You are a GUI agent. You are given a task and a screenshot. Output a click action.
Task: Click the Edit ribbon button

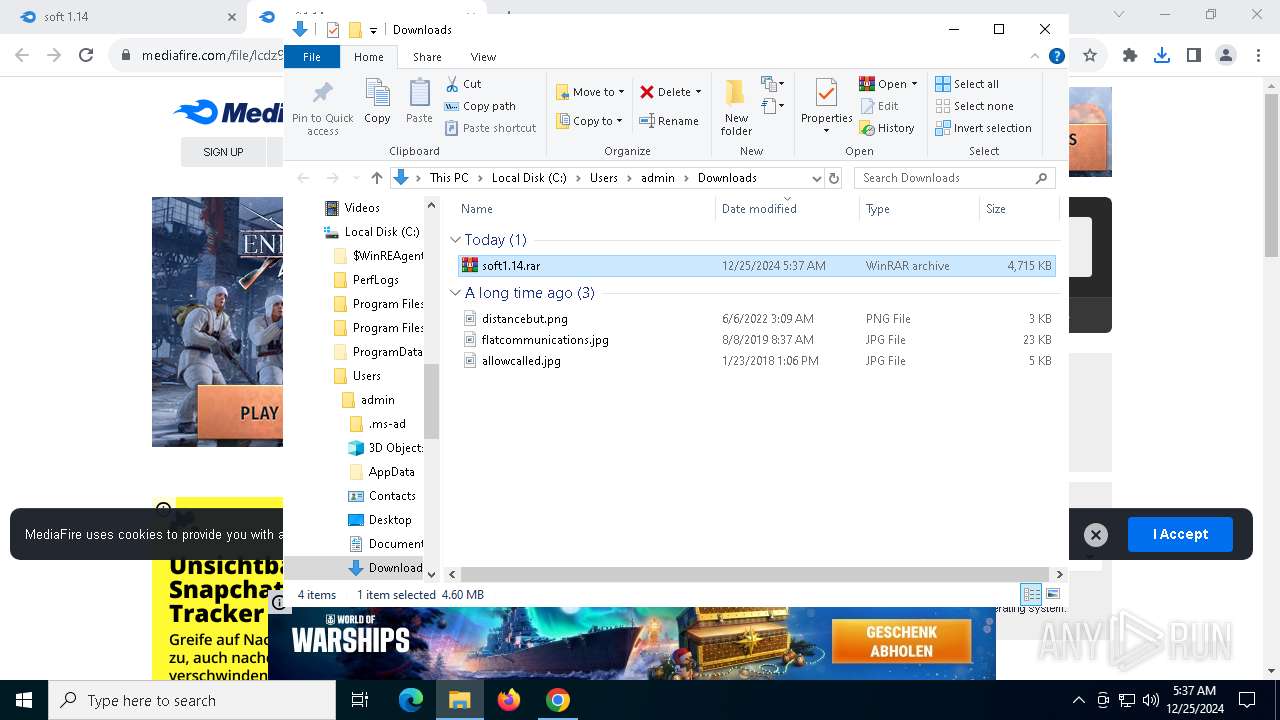(878, 106)
